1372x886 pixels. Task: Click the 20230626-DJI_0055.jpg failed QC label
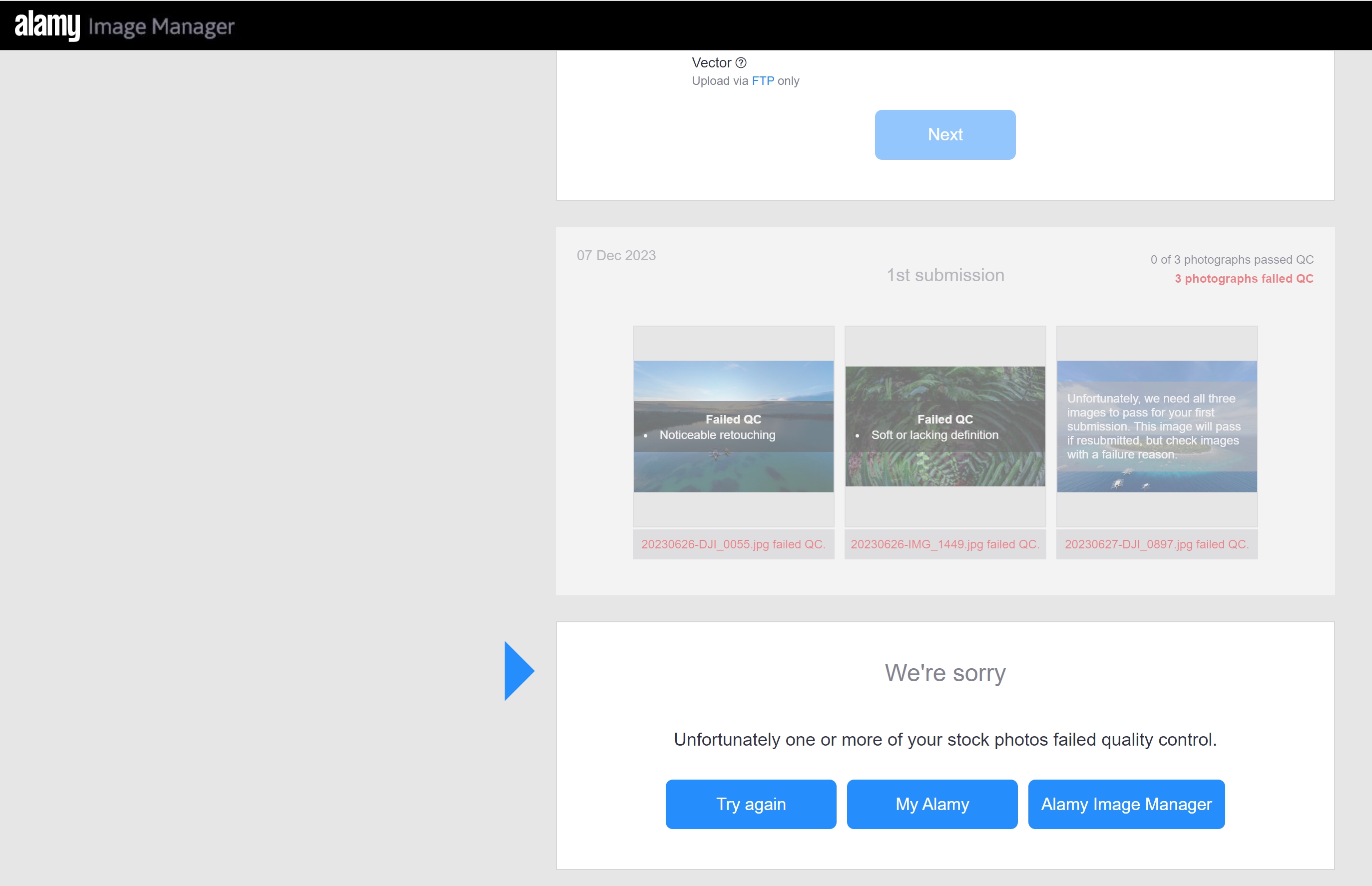(734, 544)
